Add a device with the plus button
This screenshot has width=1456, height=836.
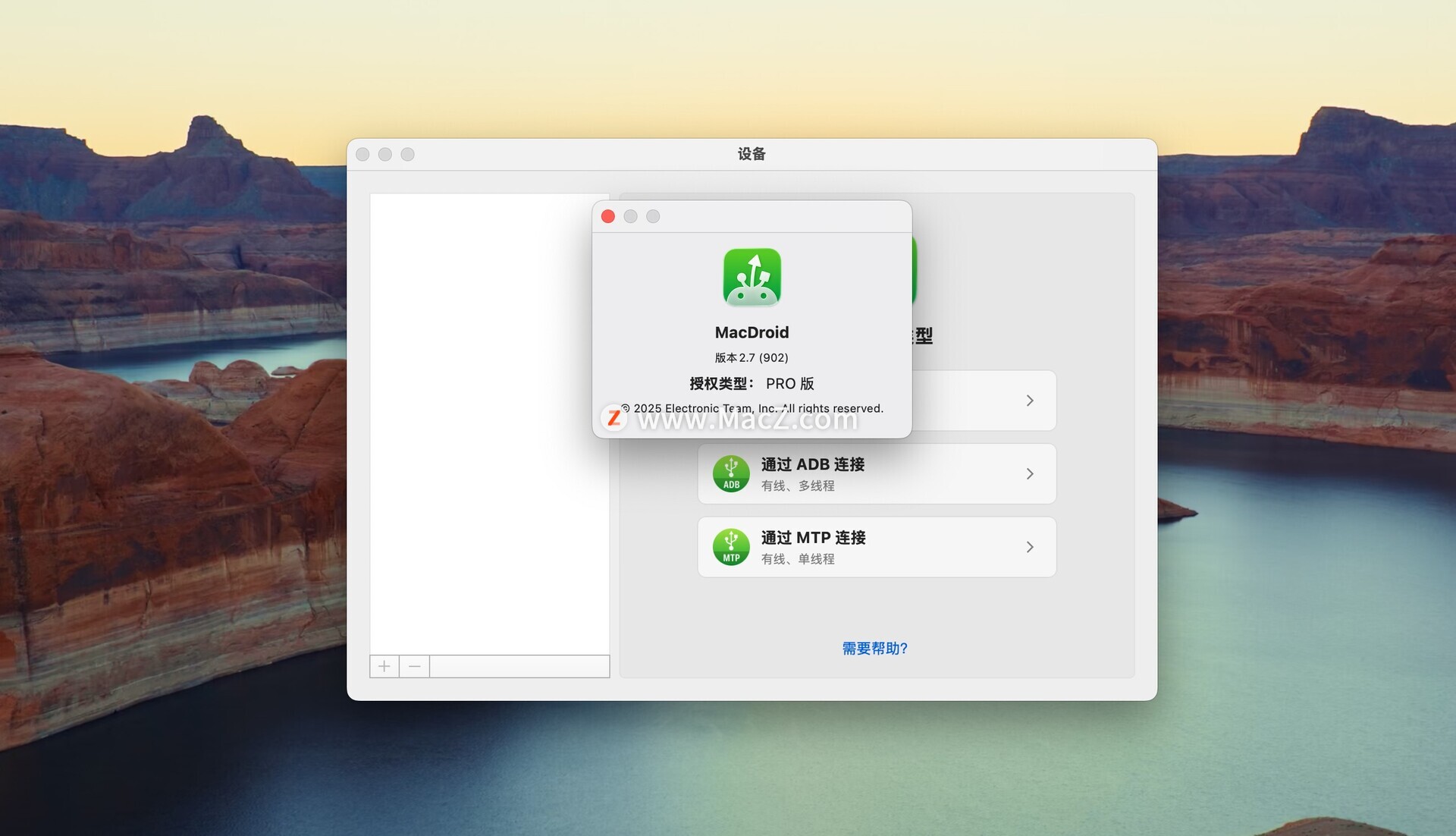(384, 666)
